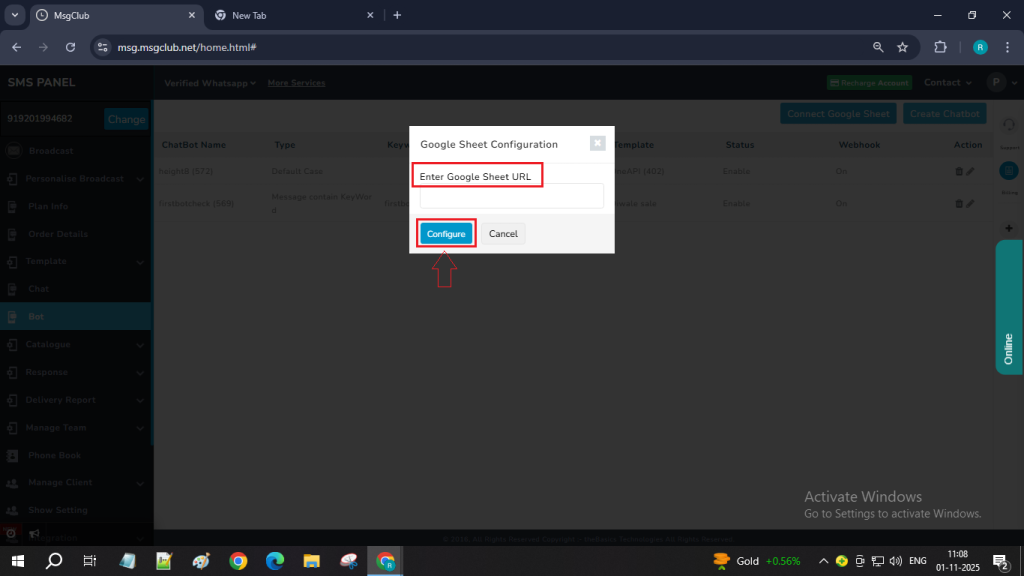Click the Google Sheet URL input field
Screen dimensions: 1024x576
(x=511, y=196)
